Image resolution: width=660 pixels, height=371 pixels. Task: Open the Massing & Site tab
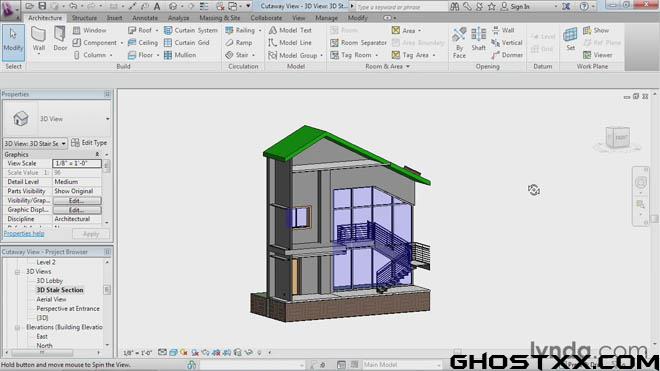point(219,18)
